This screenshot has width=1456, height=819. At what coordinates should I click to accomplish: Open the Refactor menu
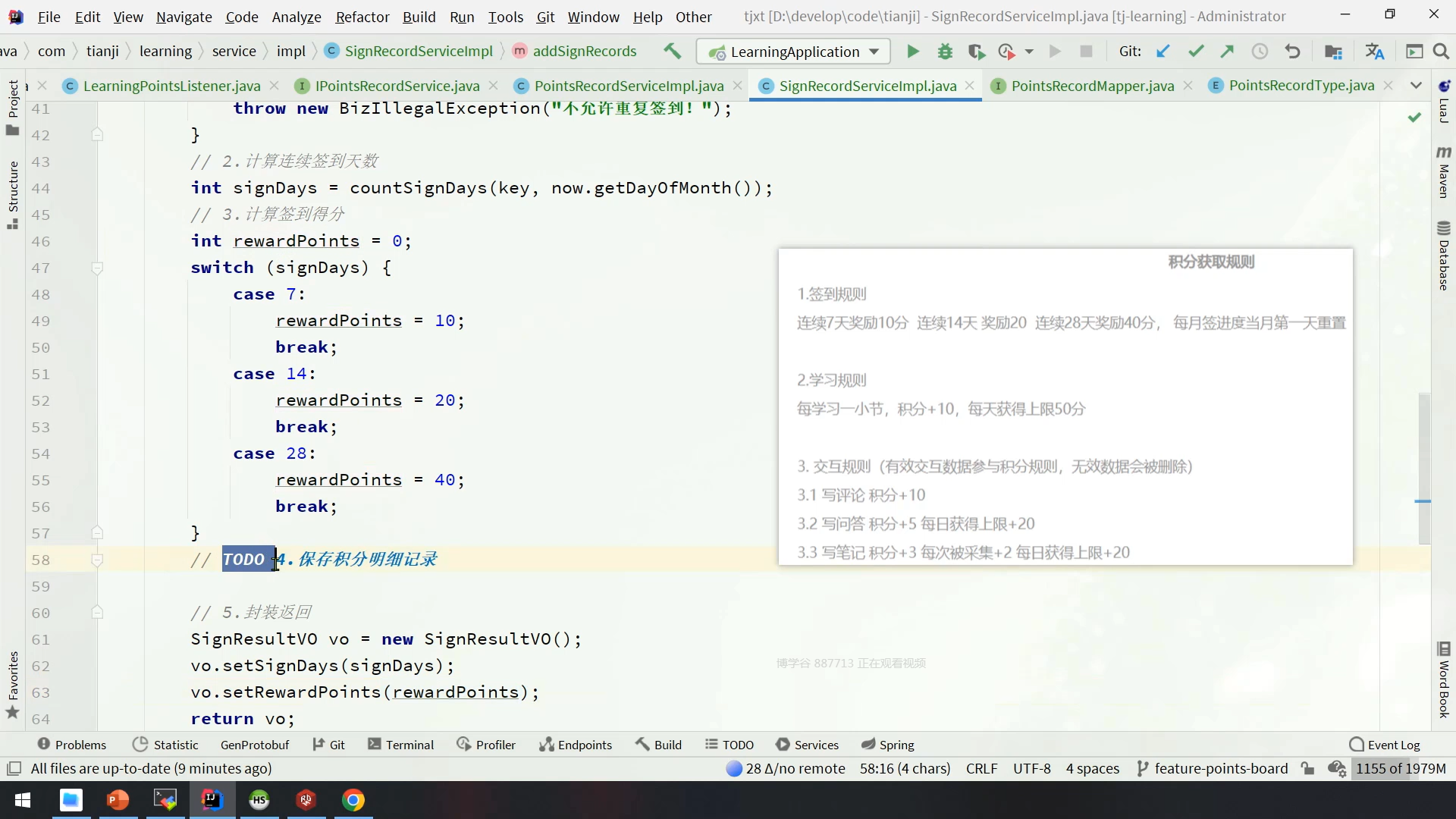click(x=362, y=17)
